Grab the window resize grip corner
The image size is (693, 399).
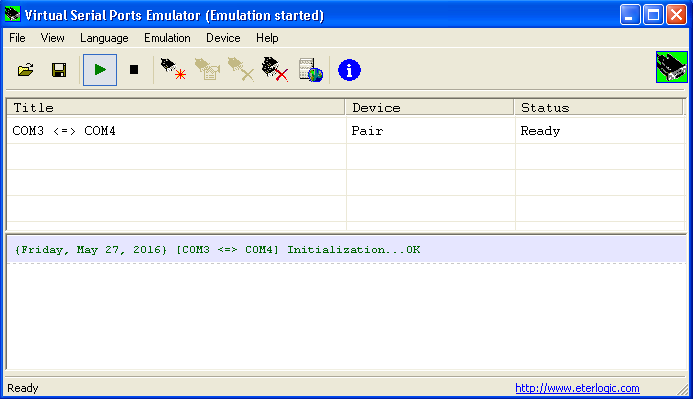(683, 389)
